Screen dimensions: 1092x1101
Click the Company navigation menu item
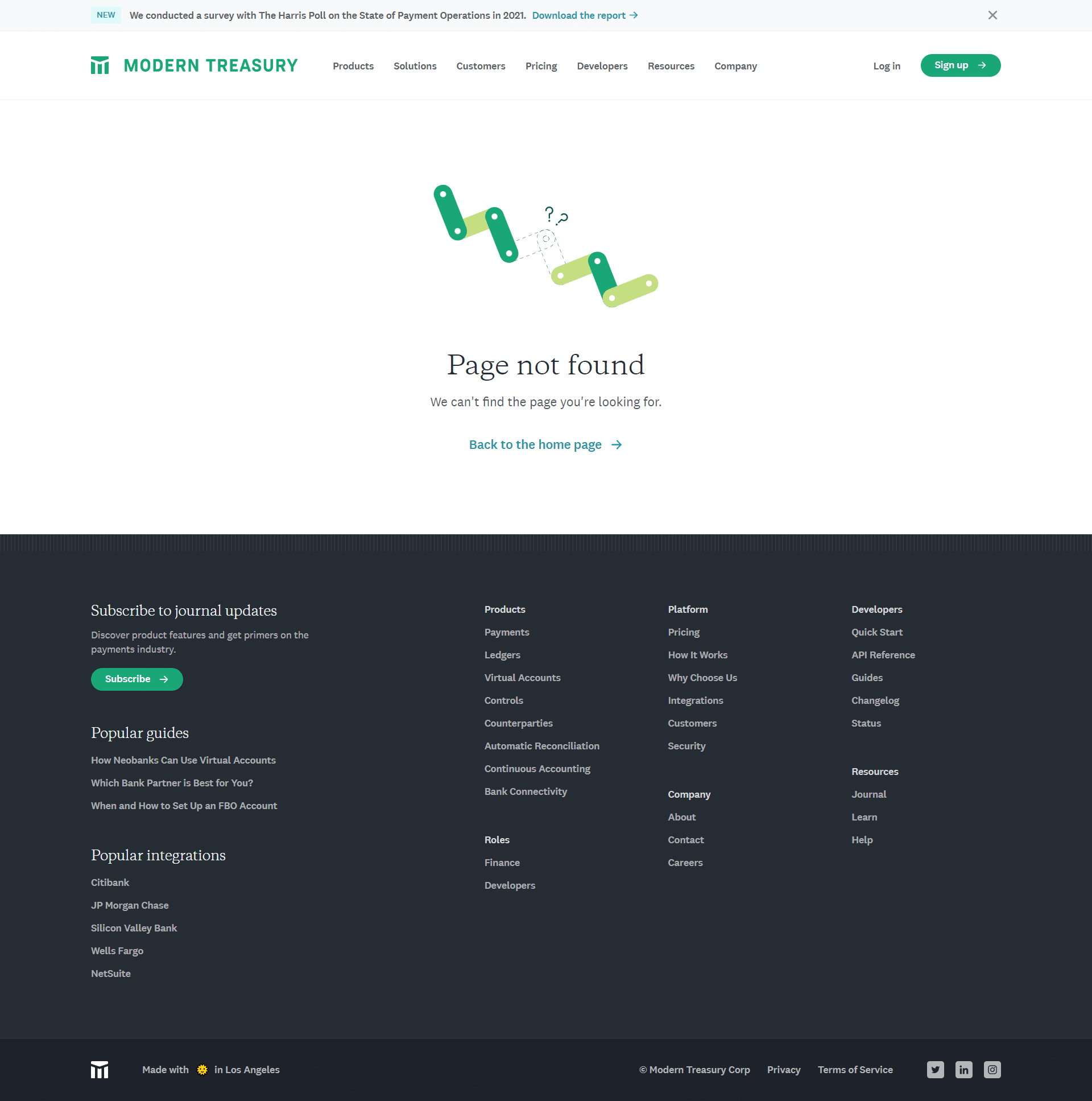pos(736,65)
